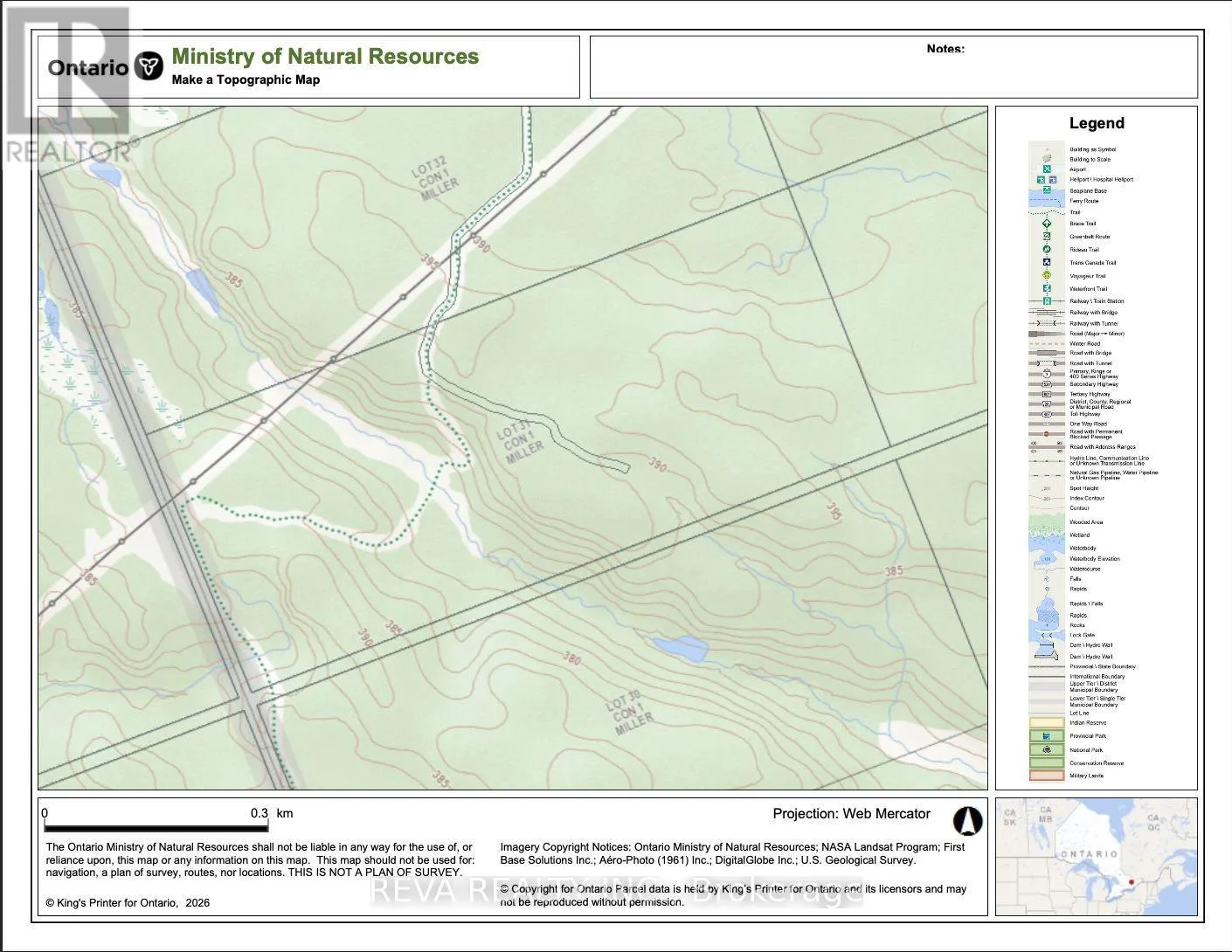This screenshot has height=952, width=1232.
Task: Click inside the Notes box
Action: pos(893,74)
